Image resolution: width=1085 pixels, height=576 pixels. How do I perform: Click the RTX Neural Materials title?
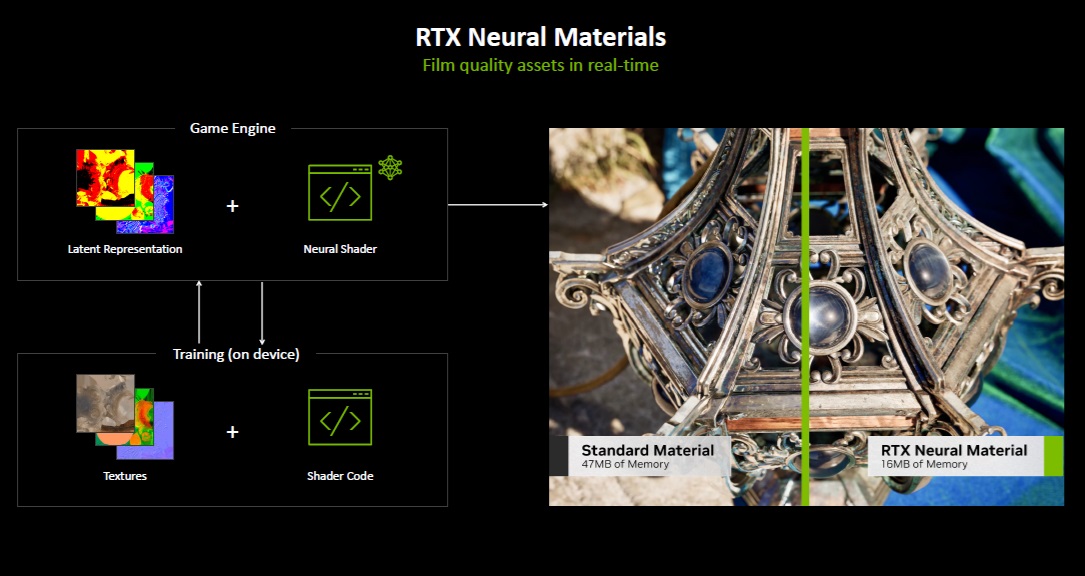[x=541, y=38]
